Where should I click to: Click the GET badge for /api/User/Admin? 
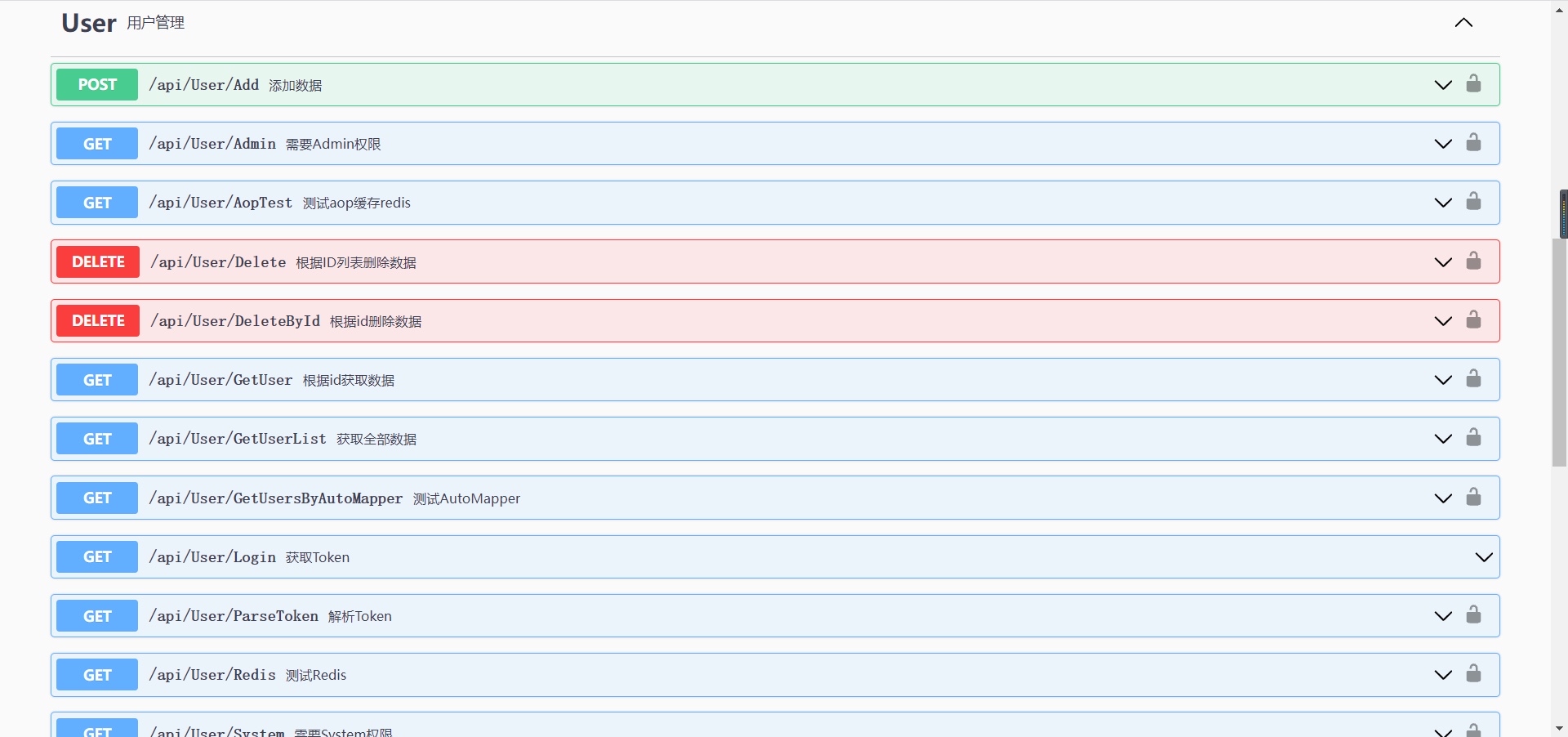(x=97, y=144)
